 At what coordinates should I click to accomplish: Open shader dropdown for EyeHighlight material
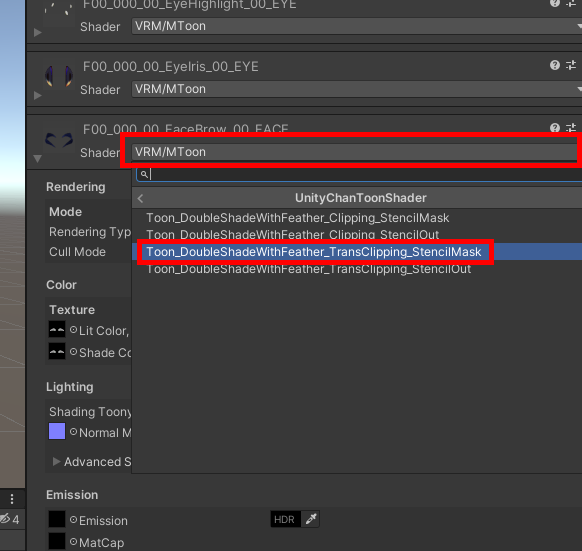[356, 26]
